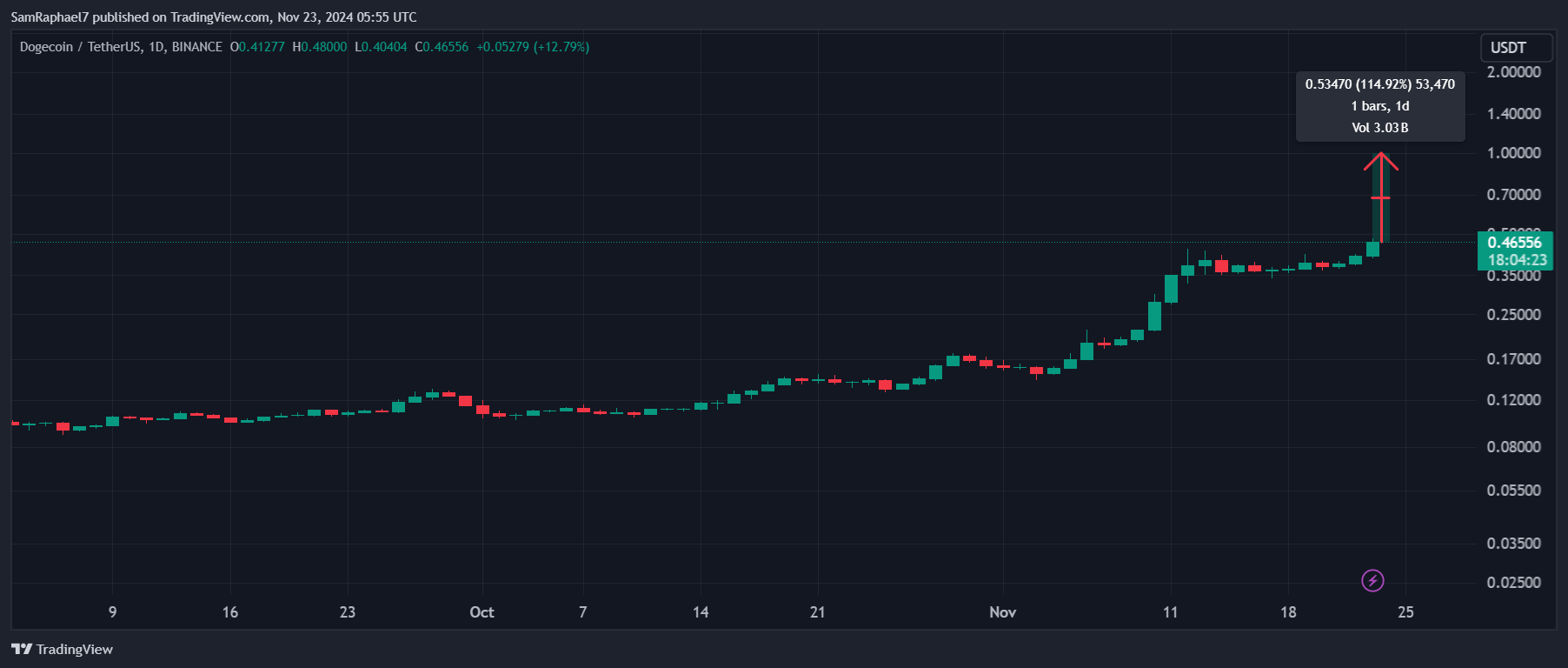Click the 'Nov' date axis label
The image size is (1568, 668).
[1002, 612]
